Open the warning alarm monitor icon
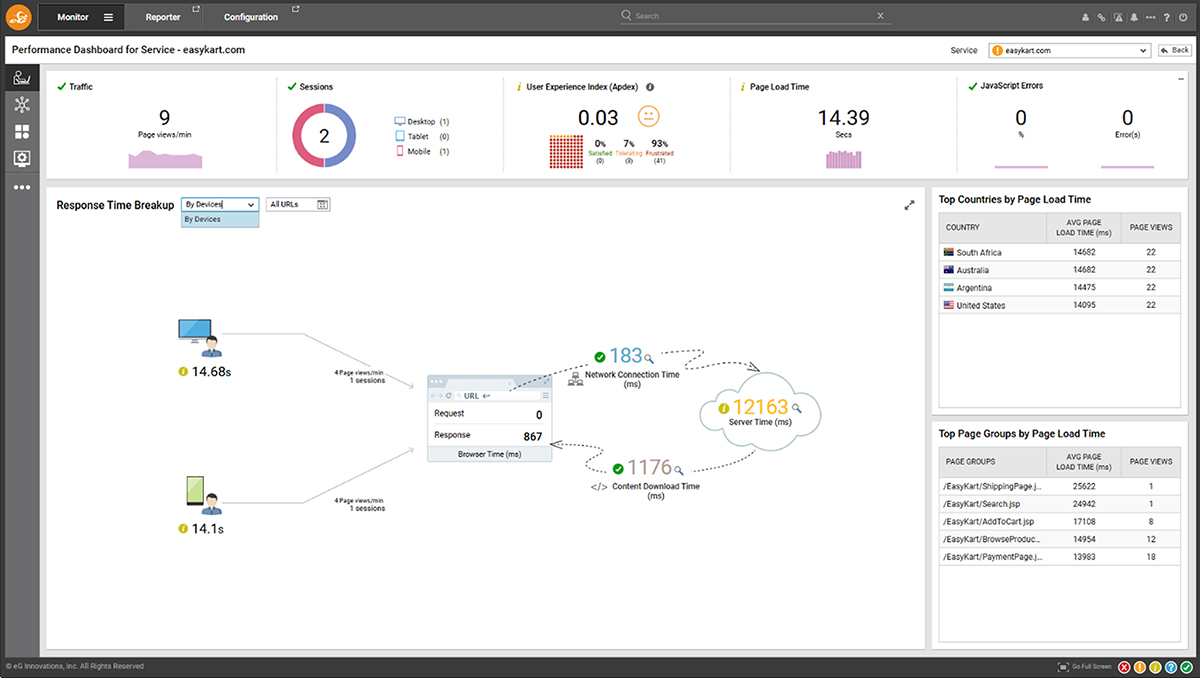1200x678 pixels. tap(1118, 17)
